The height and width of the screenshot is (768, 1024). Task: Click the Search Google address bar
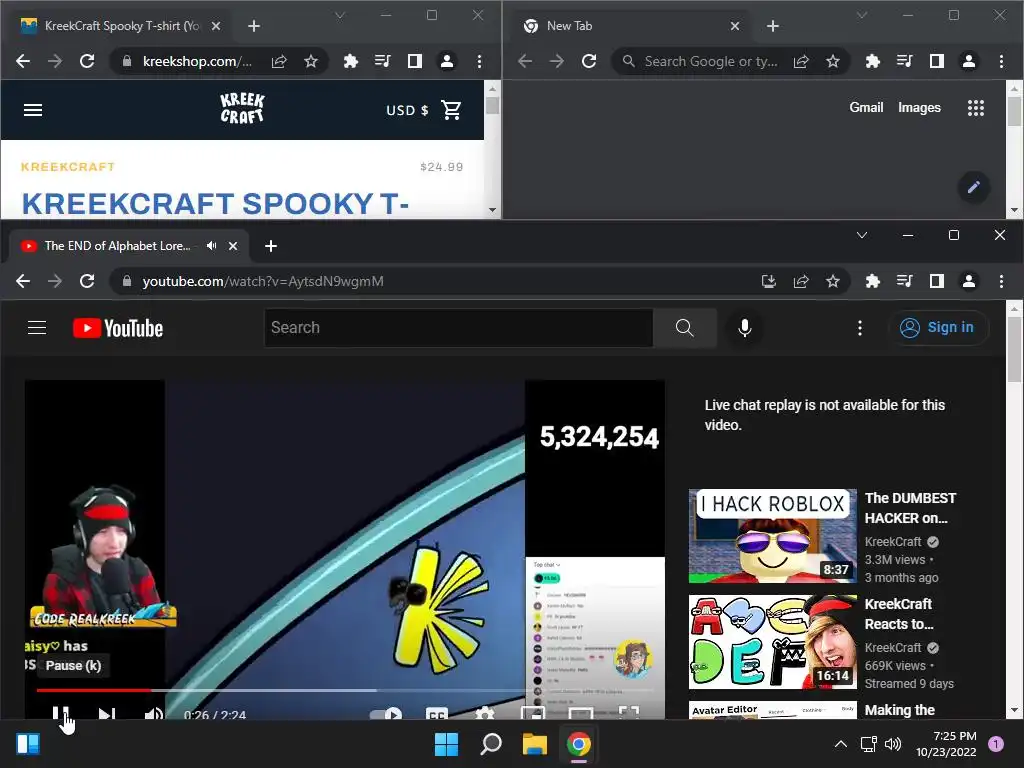click(711, 61)
